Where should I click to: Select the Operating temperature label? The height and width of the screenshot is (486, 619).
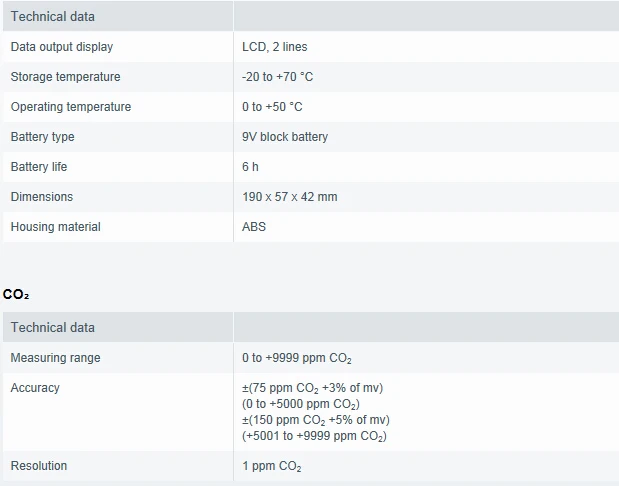[x=71, y=107]
